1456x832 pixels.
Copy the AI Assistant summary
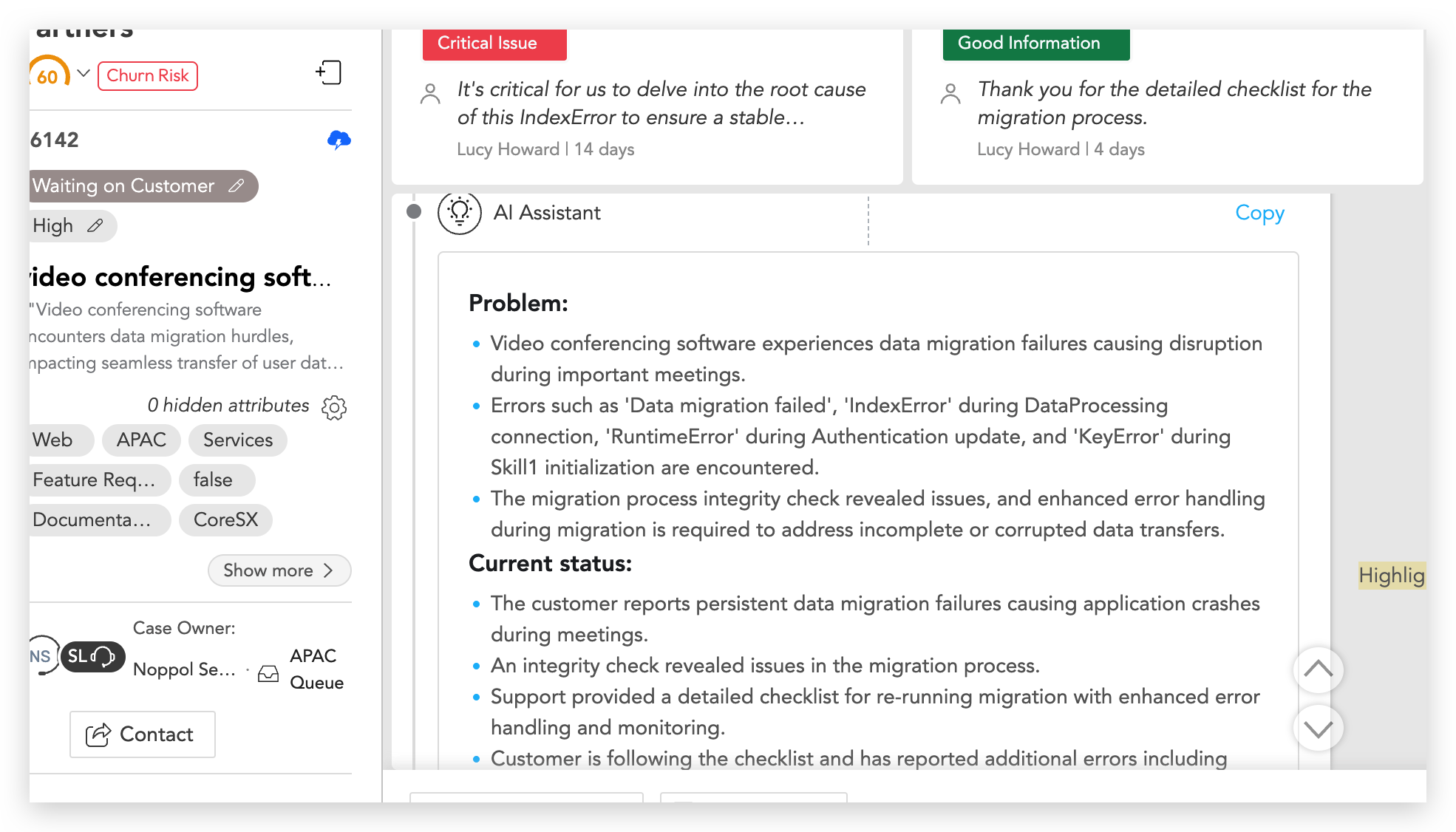(x=1259, y=213)
